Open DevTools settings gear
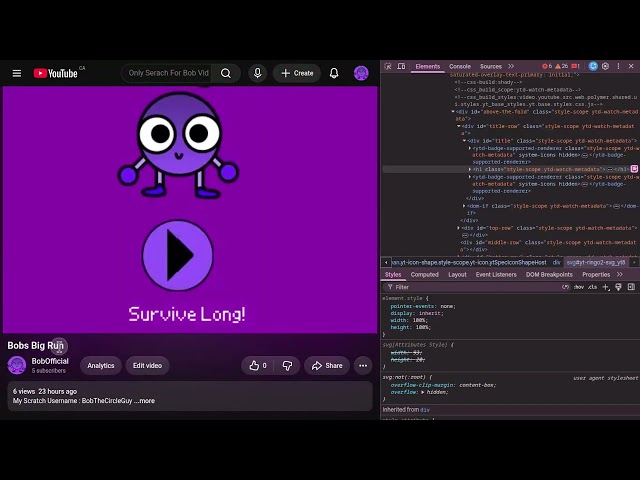This screenshot has width=640, height=480. [606, 66]
